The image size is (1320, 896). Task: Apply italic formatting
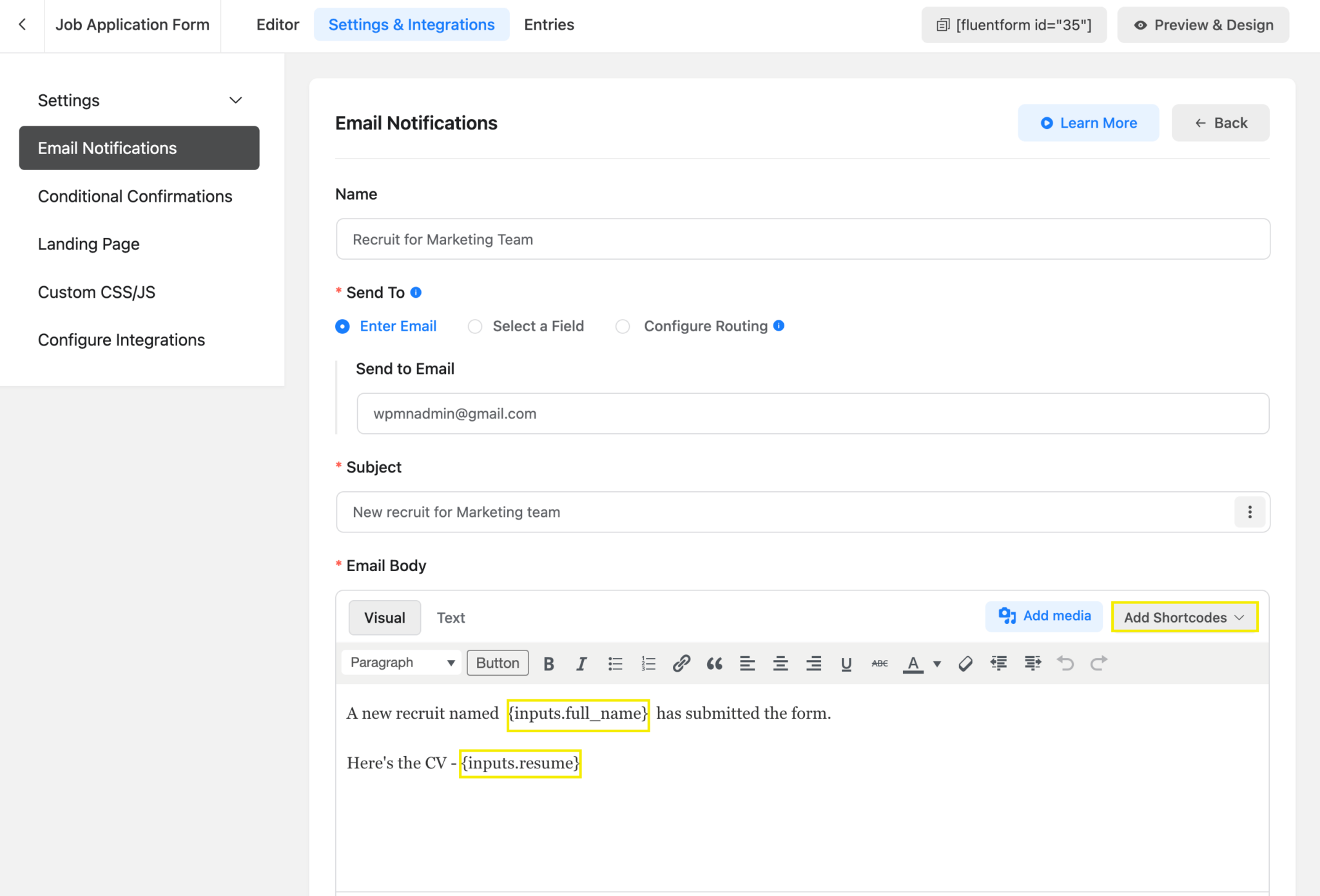point(581,663)
